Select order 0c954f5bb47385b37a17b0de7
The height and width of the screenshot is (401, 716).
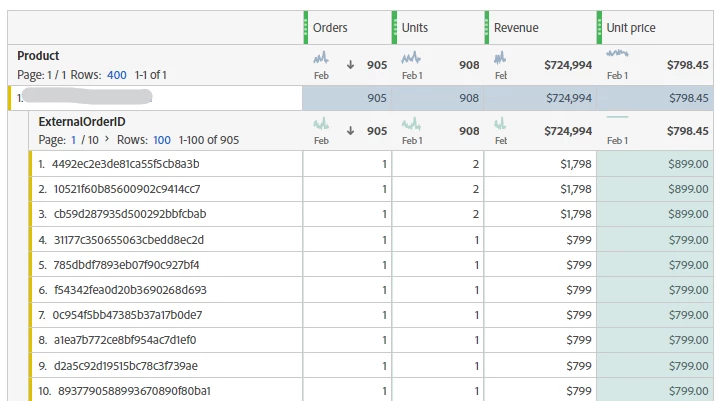(x=127, y=315)
